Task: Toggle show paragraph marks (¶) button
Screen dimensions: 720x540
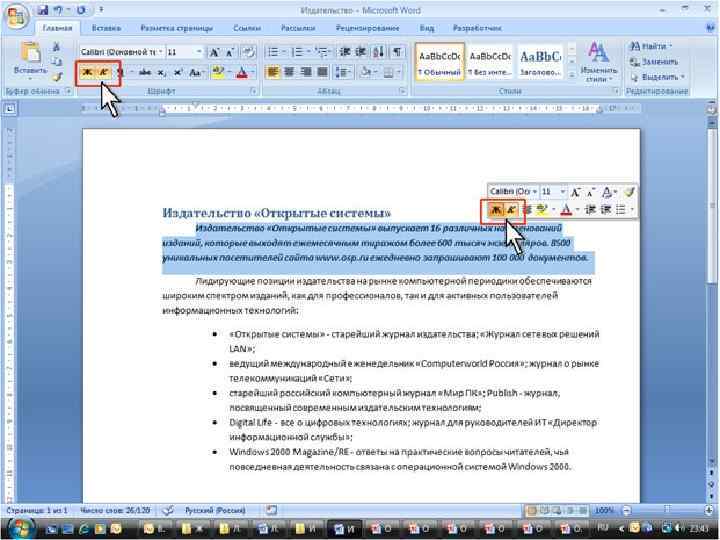Action: click(x=397, y=51)
